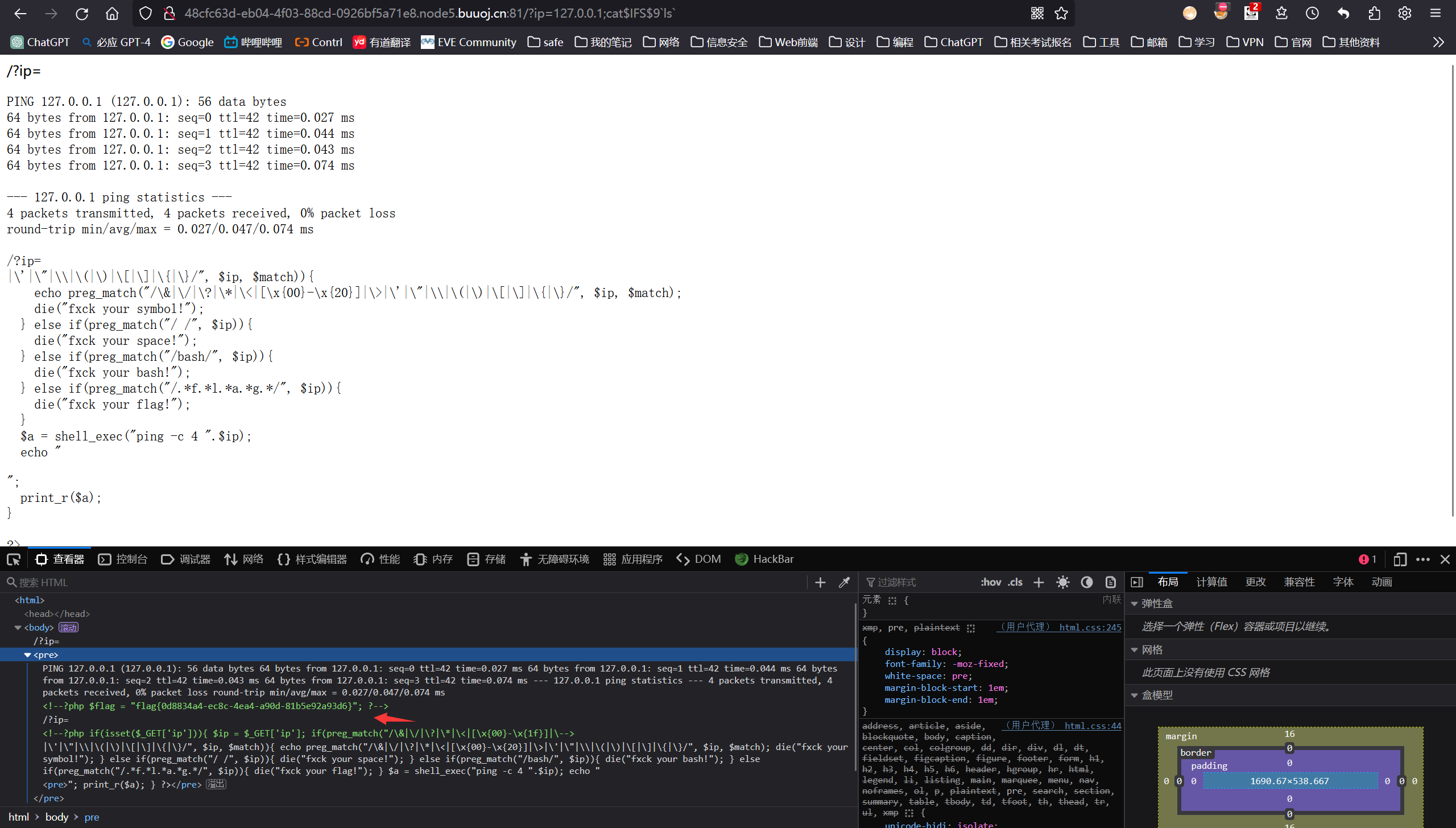The image size is (1456, 828).
Task: Grab a color with the eyedropper tool
Action: click(x=845, y=582)
